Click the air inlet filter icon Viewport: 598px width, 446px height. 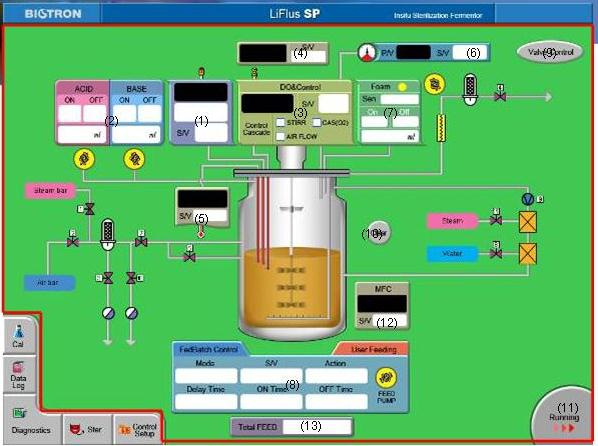pos(108,234)
